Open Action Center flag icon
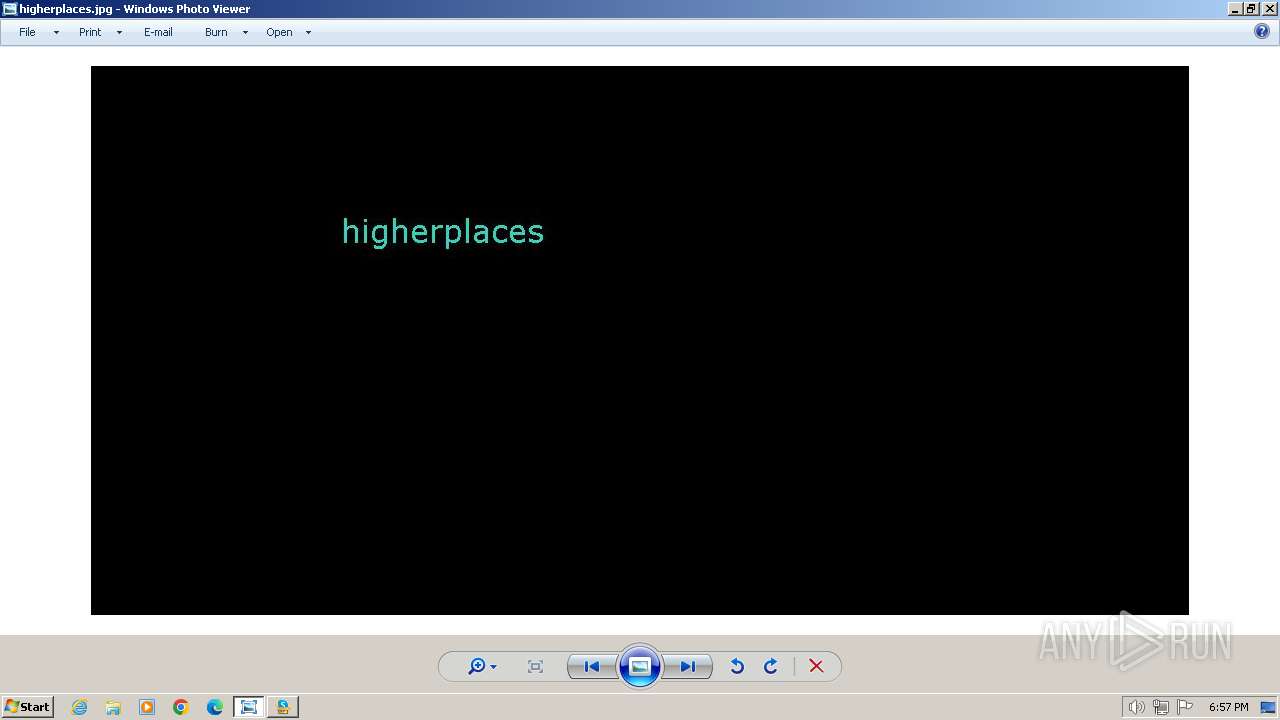This screenshot has width=1280, height=720. click(1185, 707)
